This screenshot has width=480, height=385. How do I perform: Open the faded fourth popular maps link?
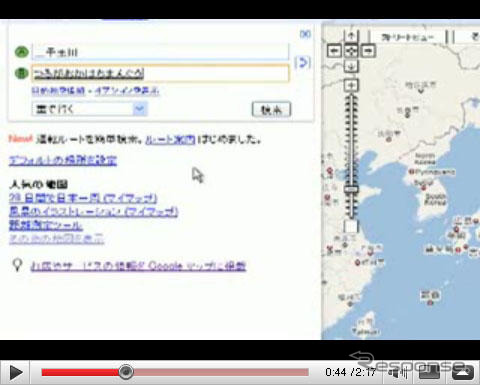point(57,239)
